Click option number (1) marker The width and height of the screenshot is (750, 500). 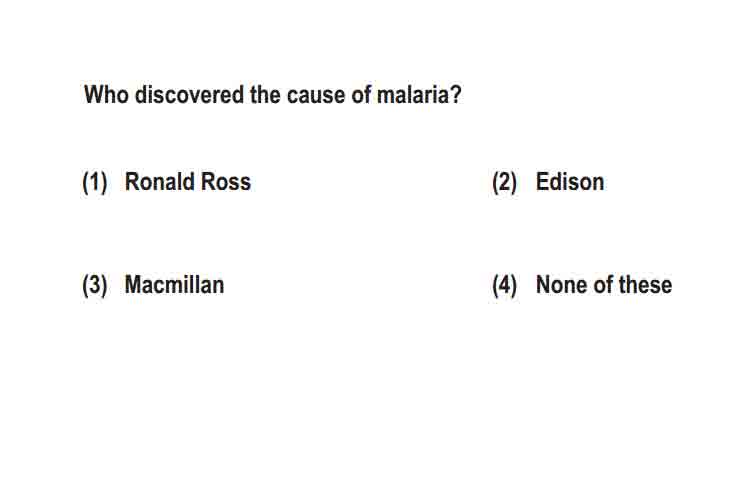click(95, 183)
